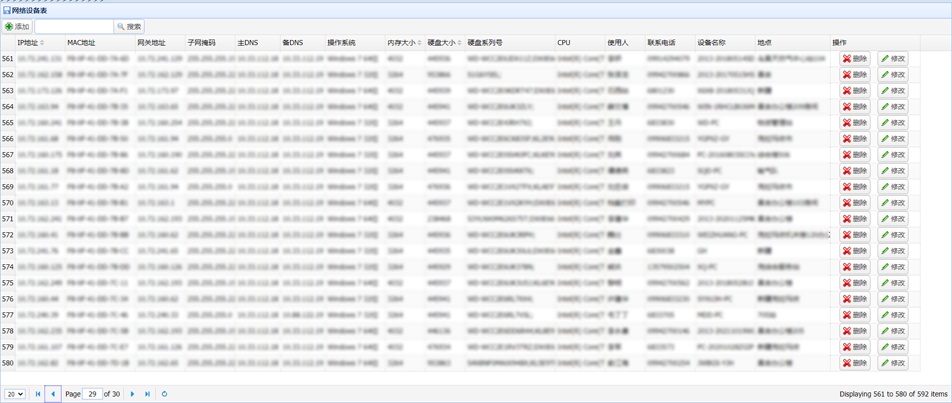This screenshot has height=403, width=952.
Task: Sort by the 内存大小 column header
Action: tap(405, 43)
